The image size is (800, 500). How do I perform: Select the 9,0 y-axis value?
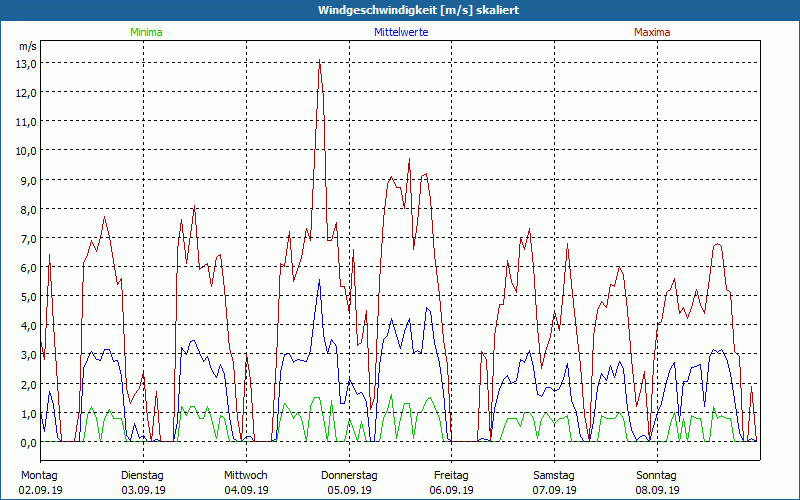30,181
